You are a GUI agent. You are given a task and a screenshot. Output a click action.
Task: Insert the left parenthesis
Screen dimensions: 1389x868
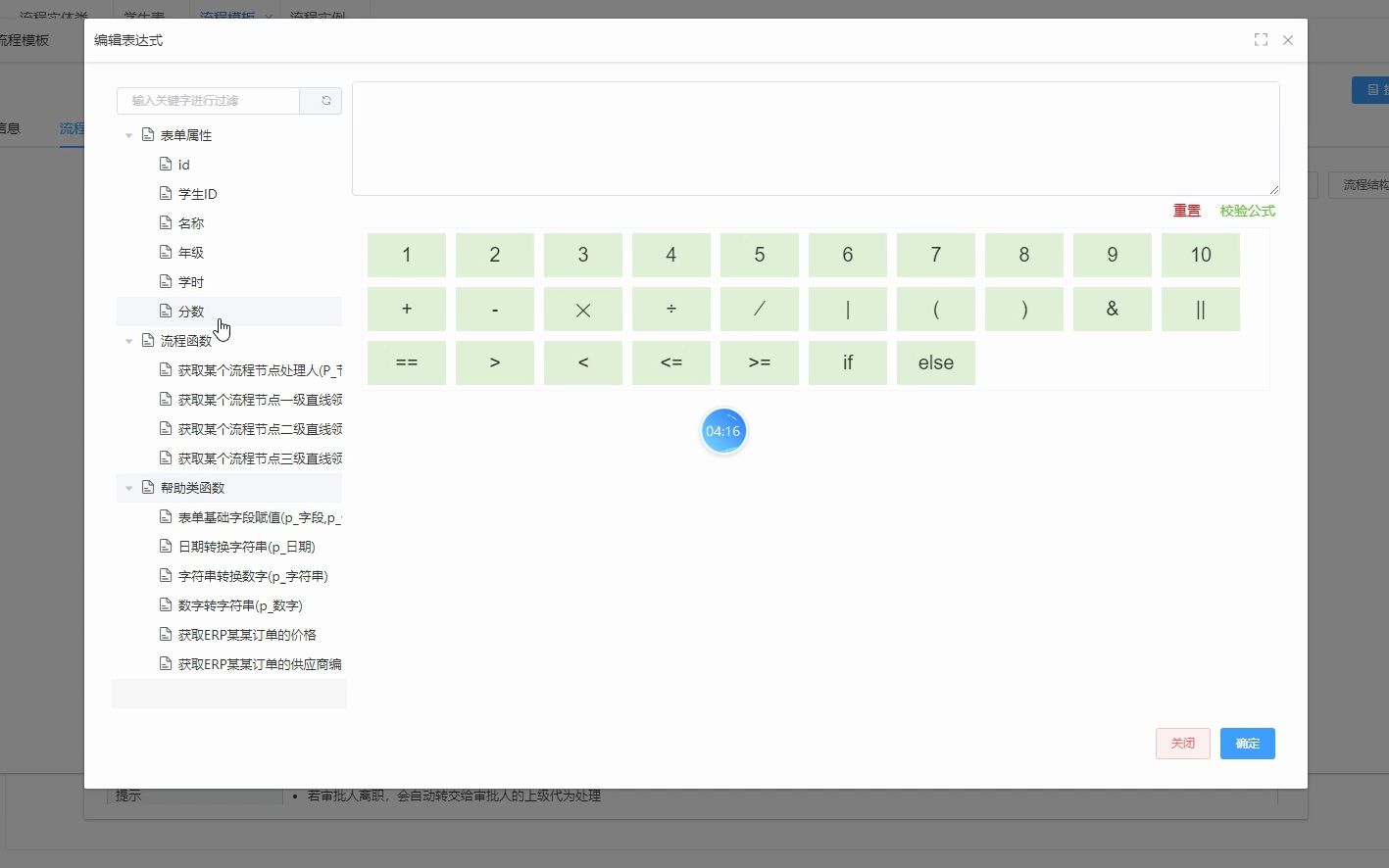[x=936, y=309]
